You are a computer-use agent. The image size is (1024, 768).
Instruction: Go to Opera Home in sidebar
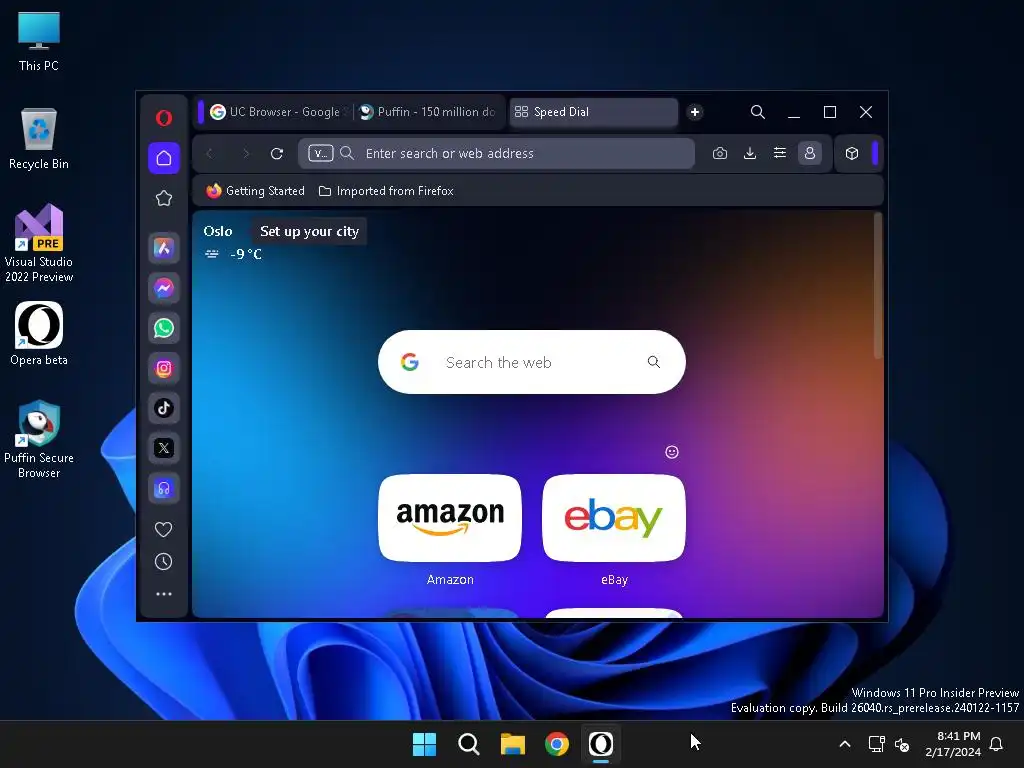click(x=164, y=158)
